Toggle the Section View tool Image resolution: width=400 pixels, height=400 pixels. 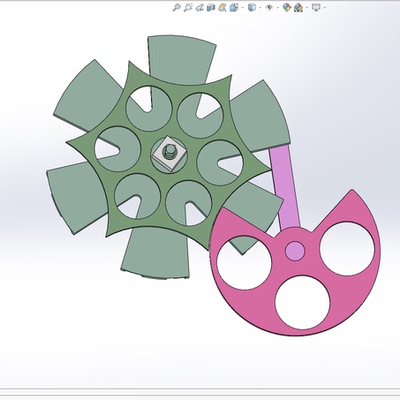(x=211, y=7)
